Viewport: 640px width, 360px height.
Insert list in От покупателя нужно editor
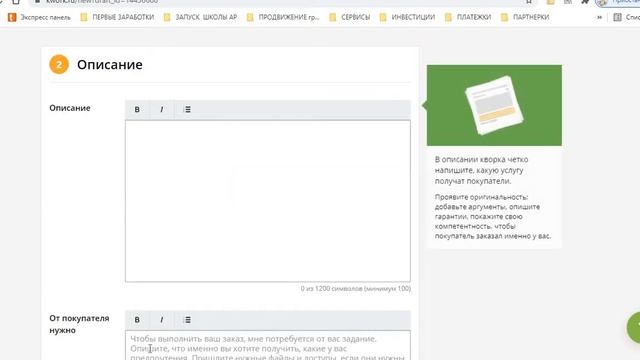point(187,320)
